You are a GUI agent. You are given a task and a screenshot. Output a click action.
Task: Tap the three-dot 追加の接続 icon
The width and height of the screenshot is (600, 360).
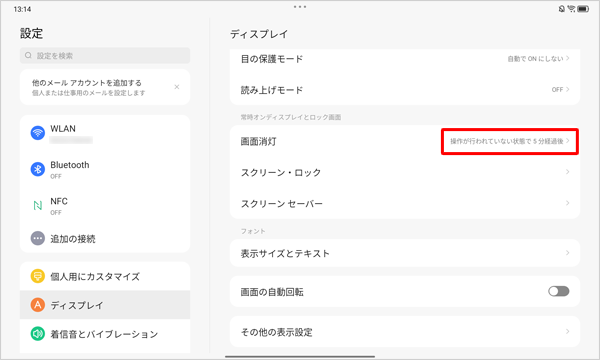[38, 238]
